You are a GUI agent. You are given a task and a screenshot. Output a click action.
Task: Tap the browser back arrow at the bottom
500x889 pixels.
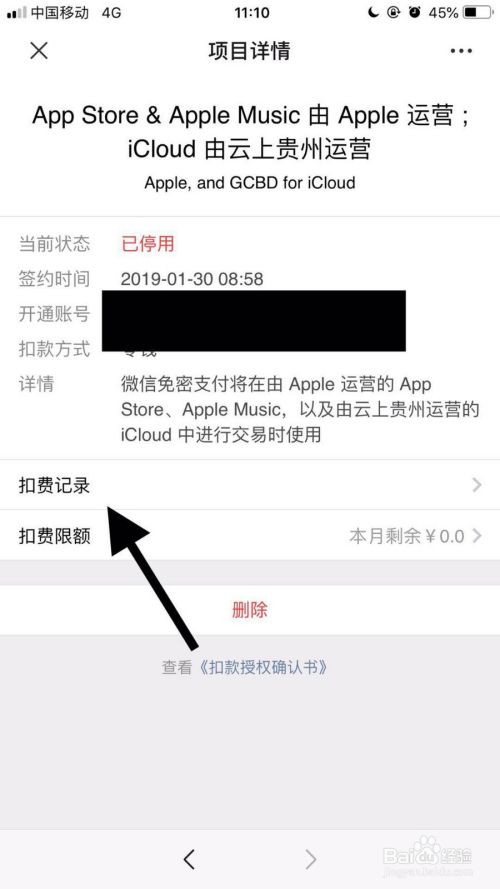pyautogui.click(x=189, y=859)
